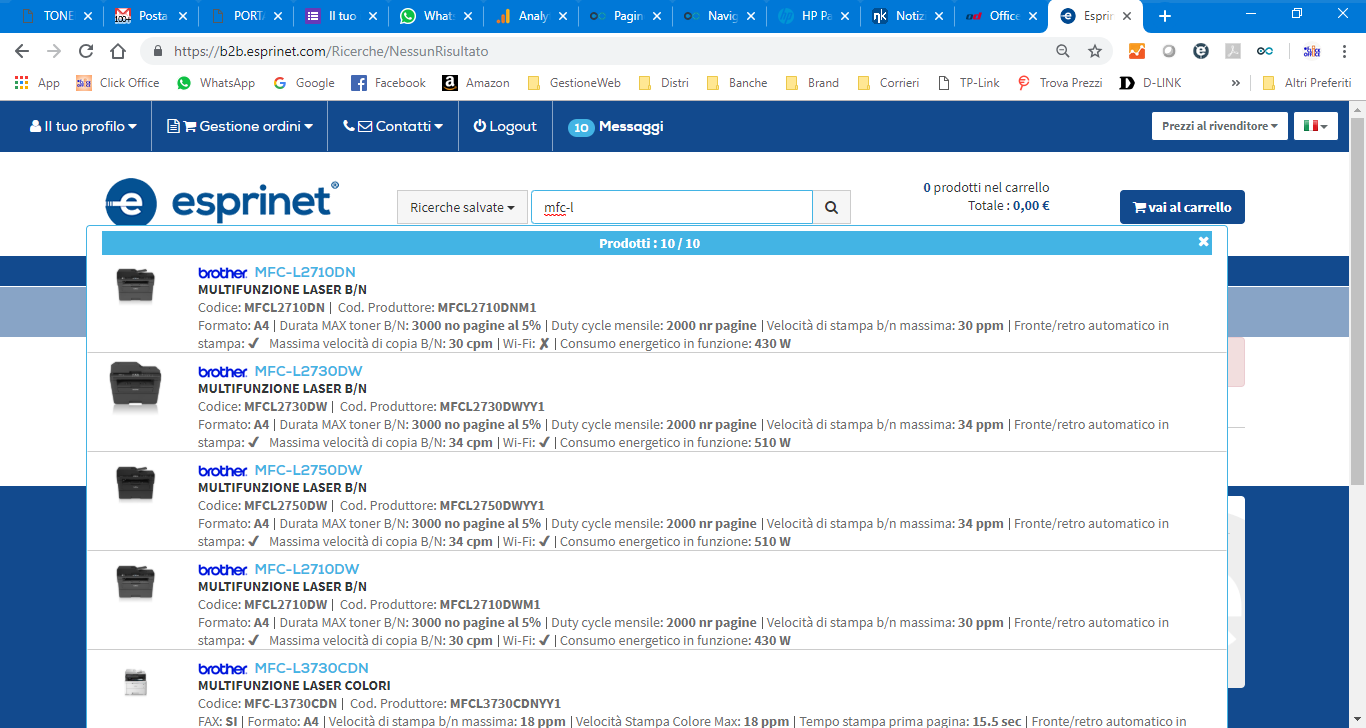Expand the 'Gestione ordini' menu

[x=240, y=126]
